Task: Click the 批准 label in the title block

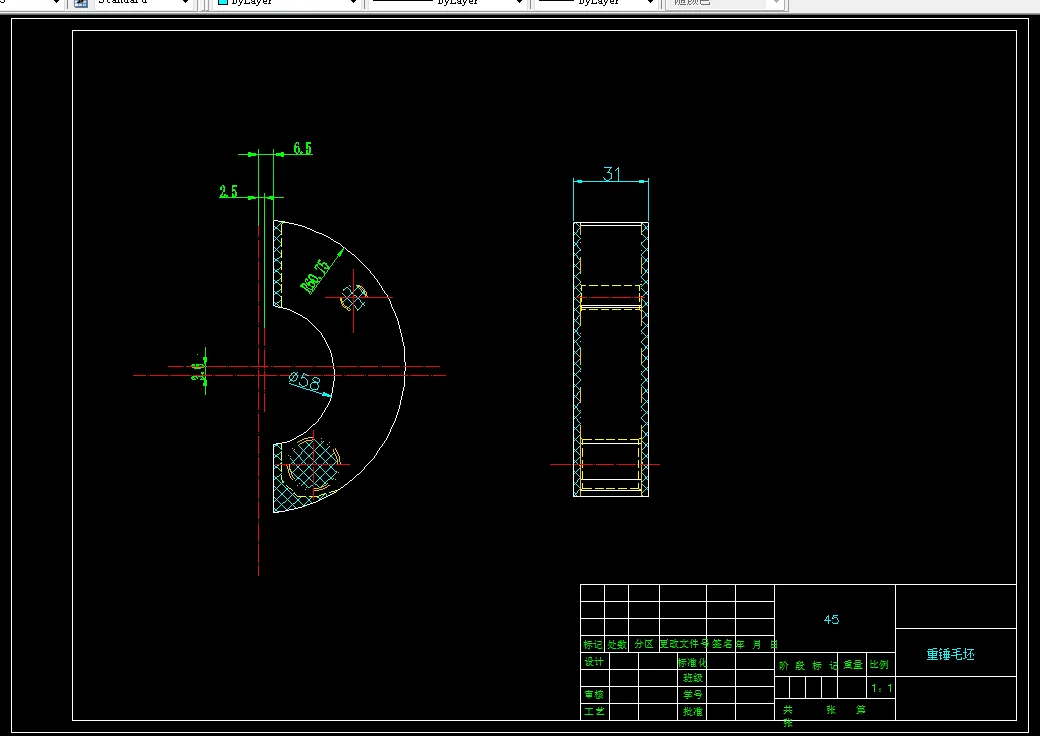Action: coord(692,711)
